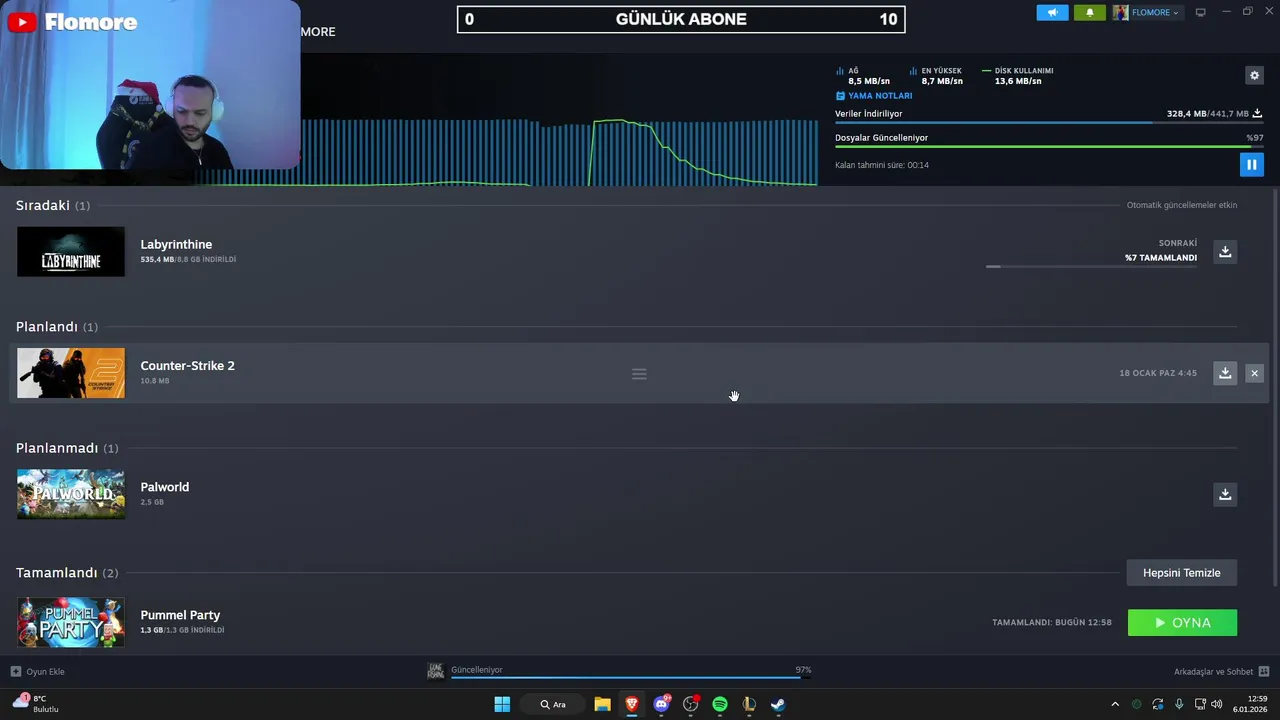Screen dimensions: 1280x720
Task: Download Counter-Strike 2 update now
Action: tap(1225, 373)
